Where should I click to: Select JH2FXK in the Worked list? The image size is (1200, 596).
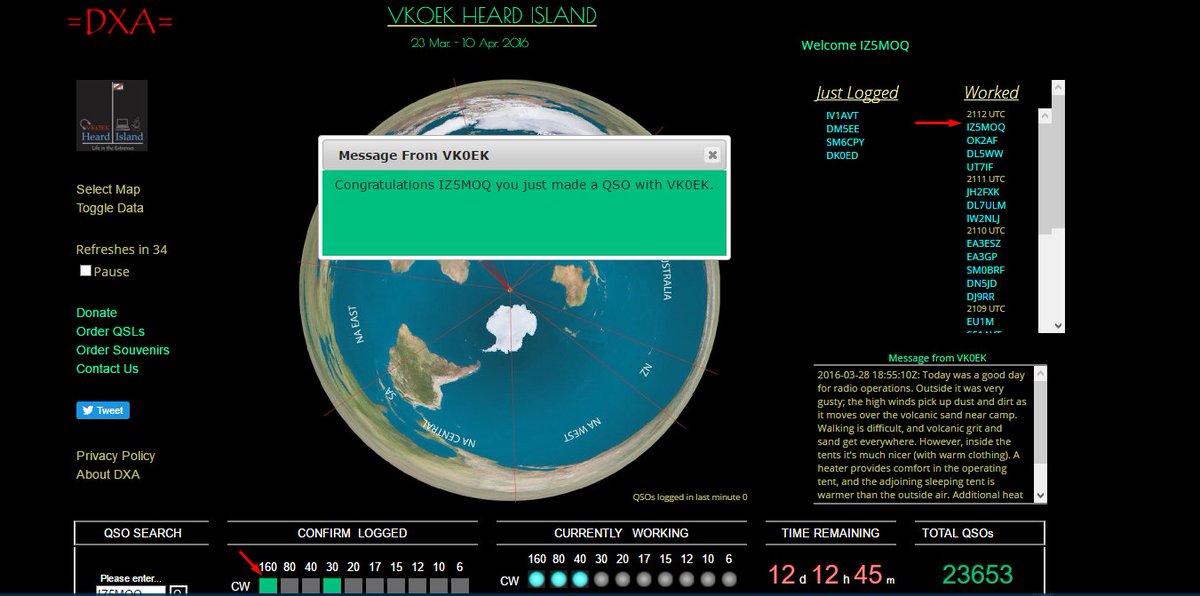pyautogui.click(x=983, y=192)
